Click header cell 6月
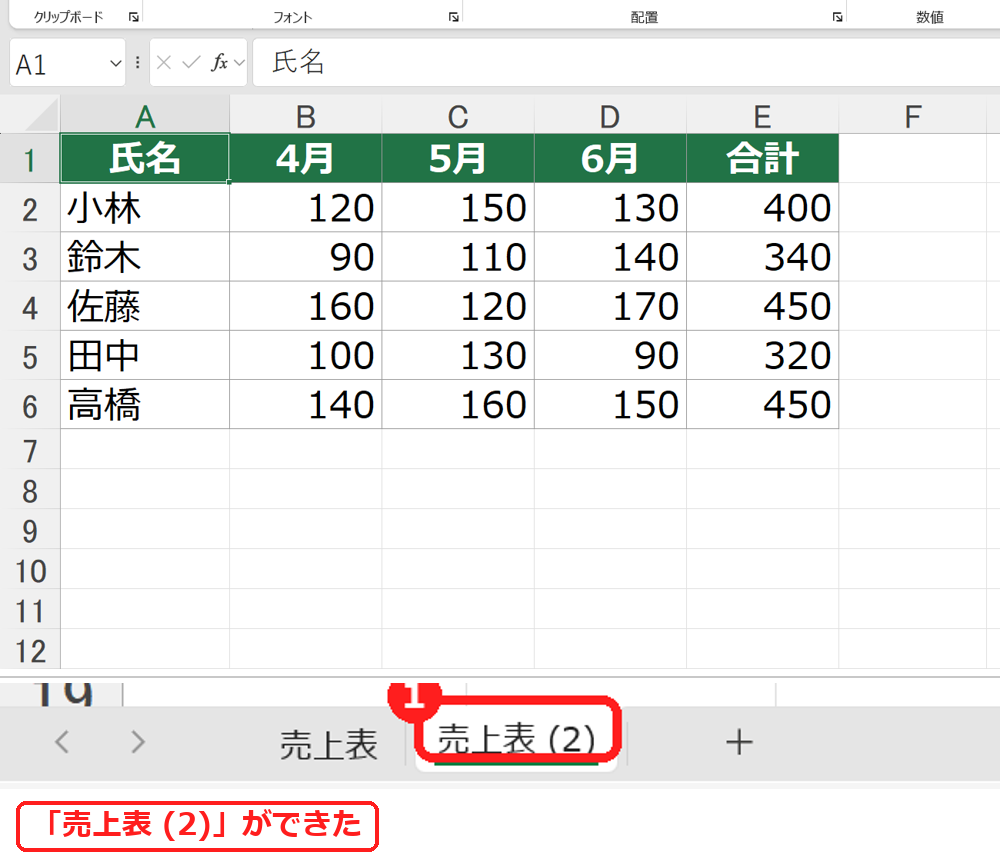 click(610, 159)
